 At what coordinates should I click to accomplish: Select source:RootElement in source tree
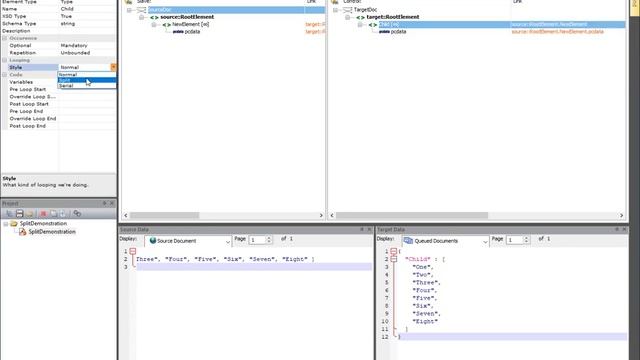pyautogui.click(x=187, y=17)
